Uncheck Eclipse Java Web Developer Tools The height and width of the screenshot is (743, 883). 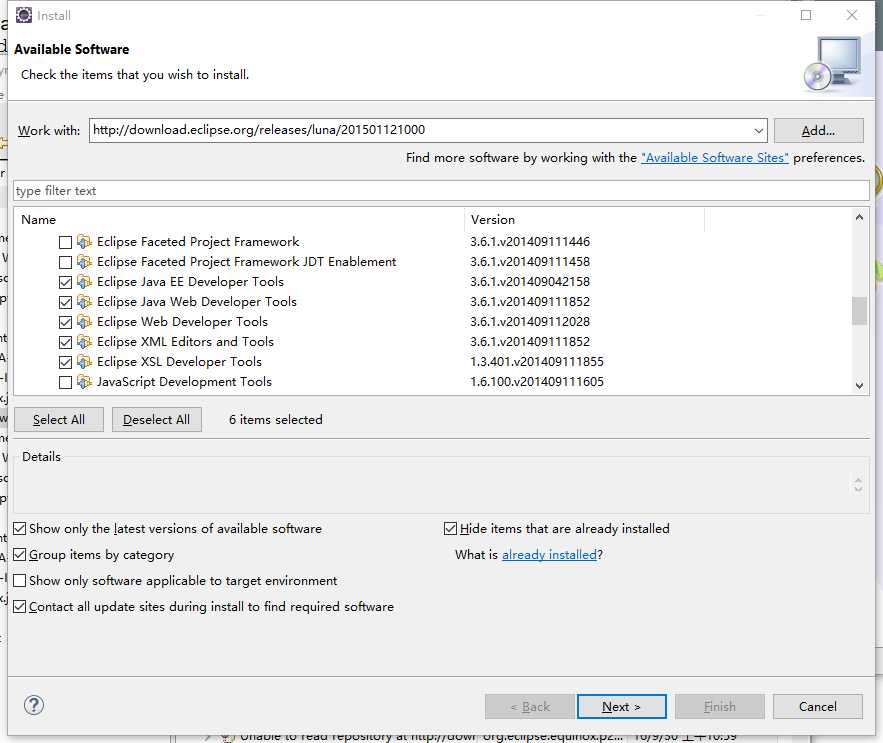pyautogui.click(x=65, y=302)
